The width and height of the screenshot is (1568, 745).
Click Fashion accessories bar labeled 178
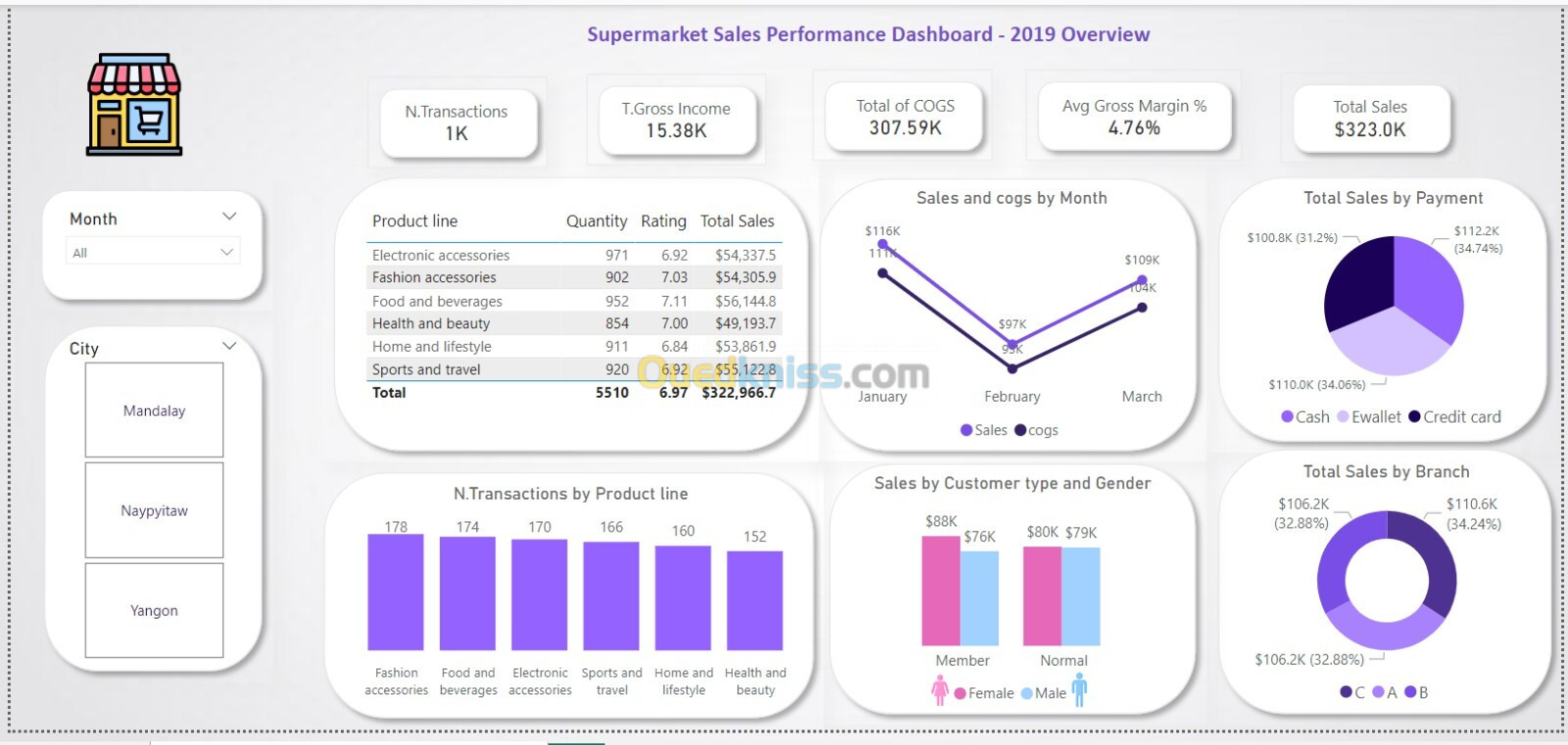pyautogui.click(x=396, y=592)
